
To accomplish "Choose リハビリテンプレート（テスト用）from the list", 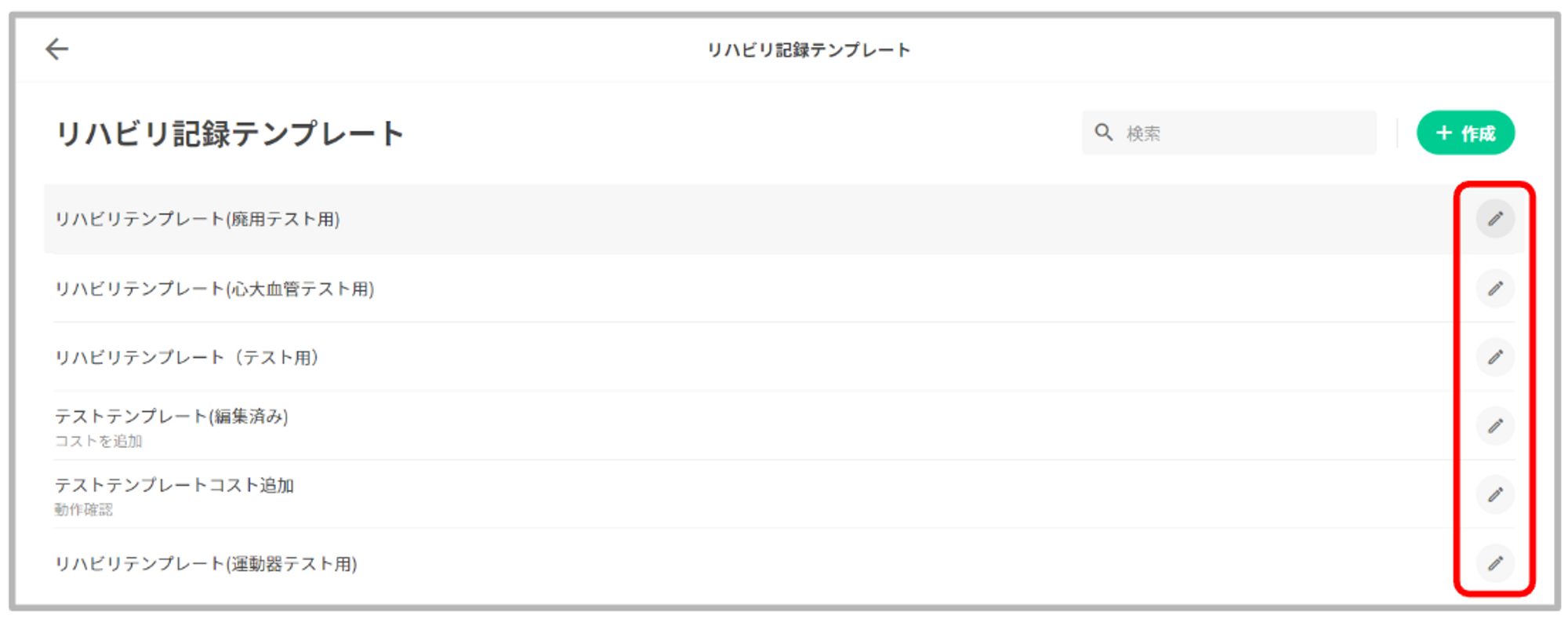I will (188, 358).
